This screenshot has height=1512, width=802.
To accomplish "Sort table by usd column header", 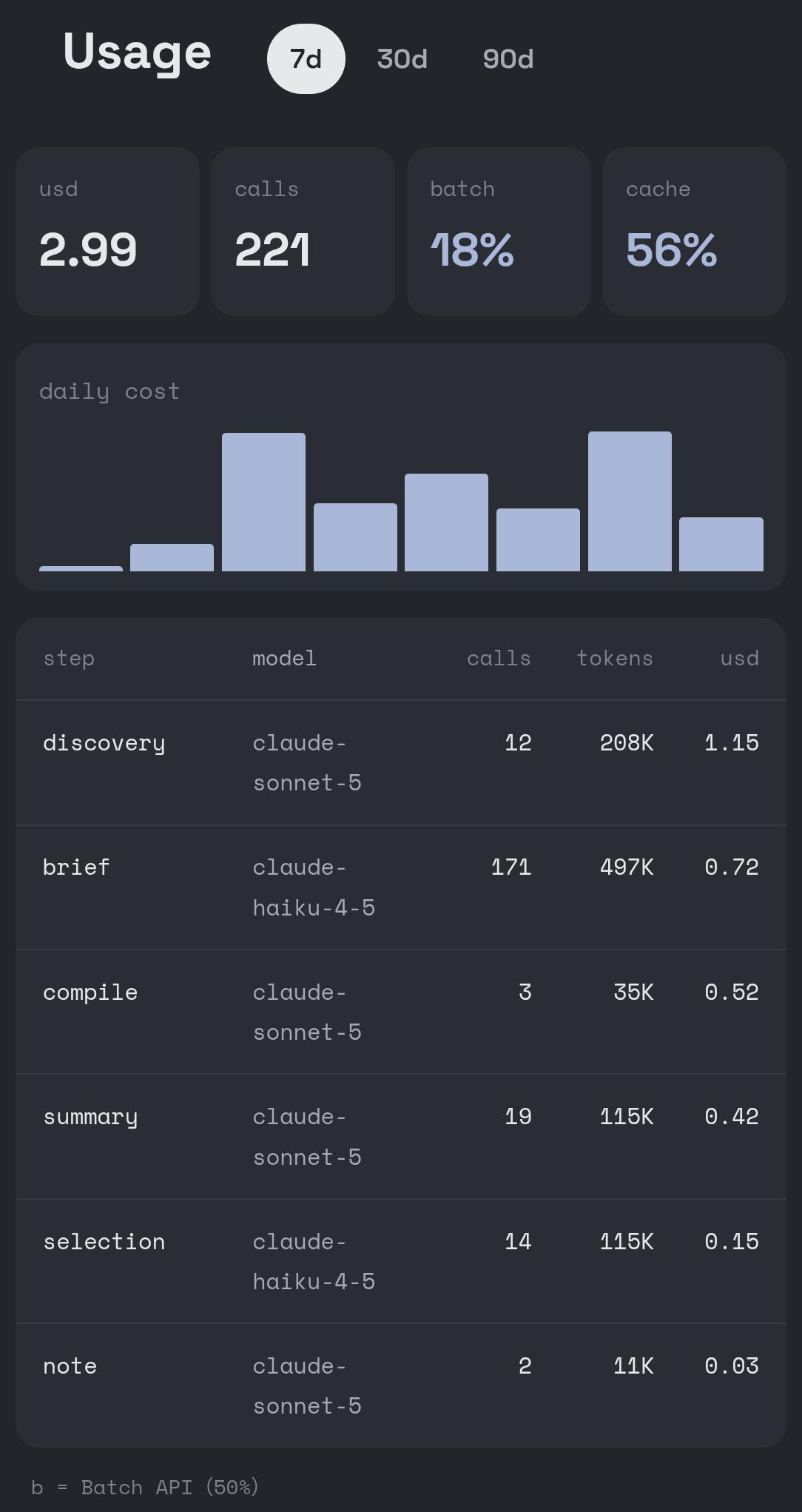I will tap(740, 658).
